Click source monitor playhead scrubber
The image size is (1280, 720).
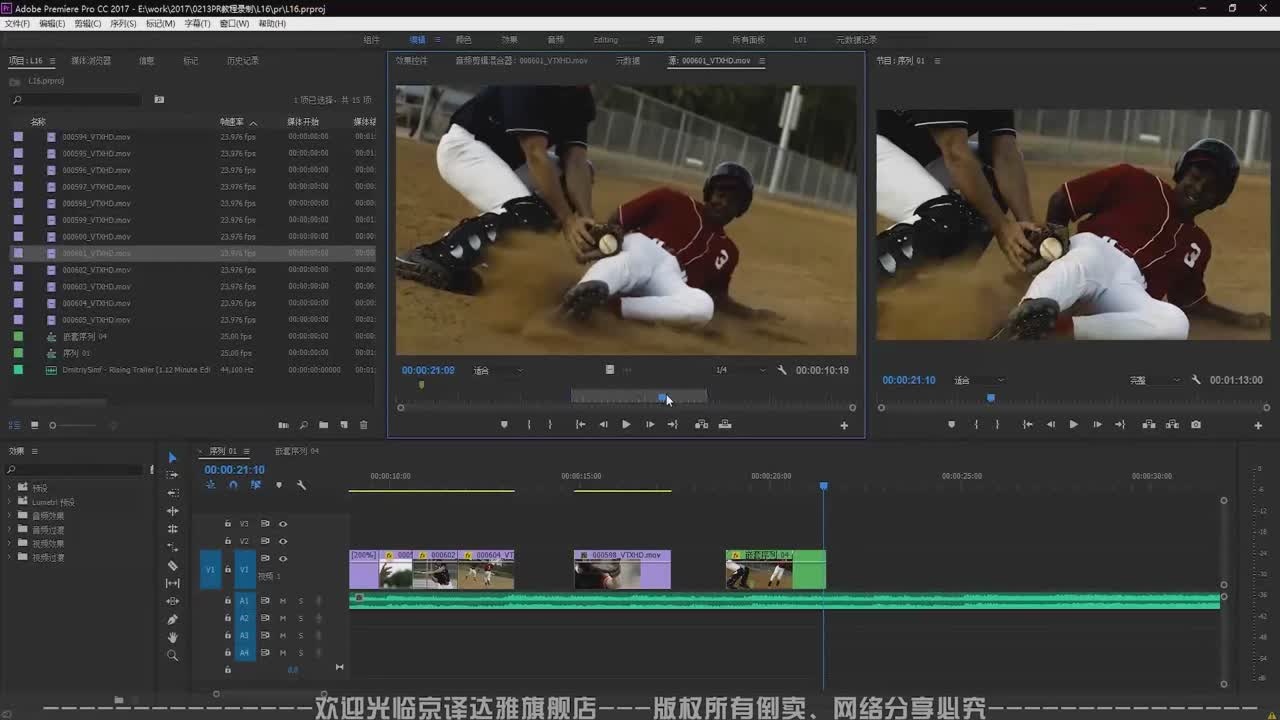(662, 397)
